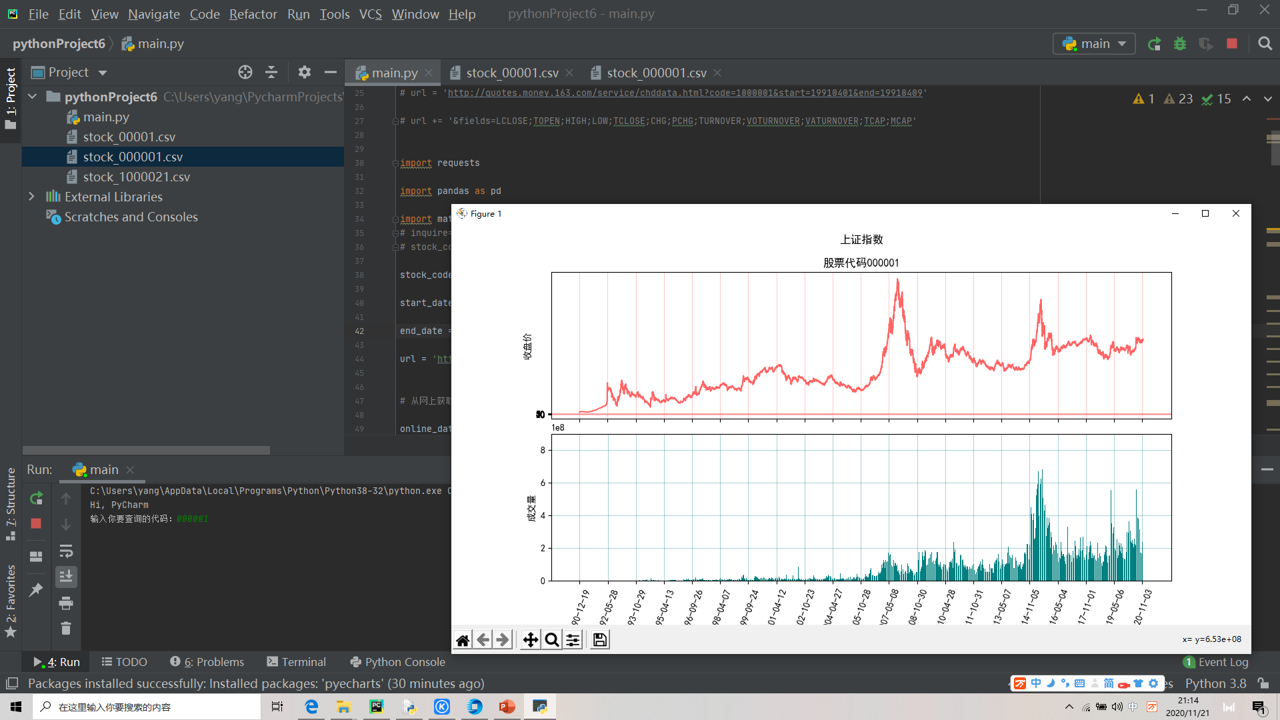Click the Debug bug icon in toolbar
Screen dimensions: 1280x720
1180,44
